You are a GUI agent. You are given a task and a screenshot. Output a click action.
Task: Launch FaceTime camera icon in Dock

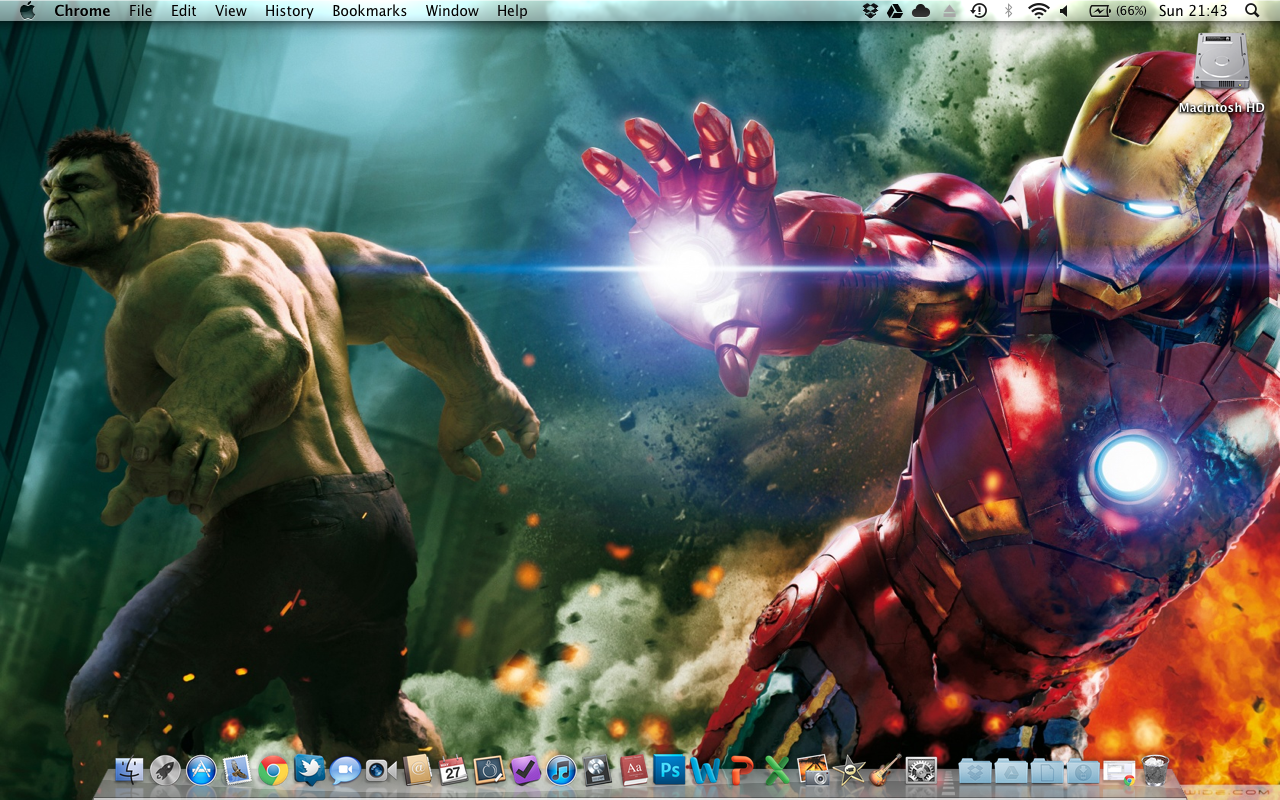[x=381, y=770]
